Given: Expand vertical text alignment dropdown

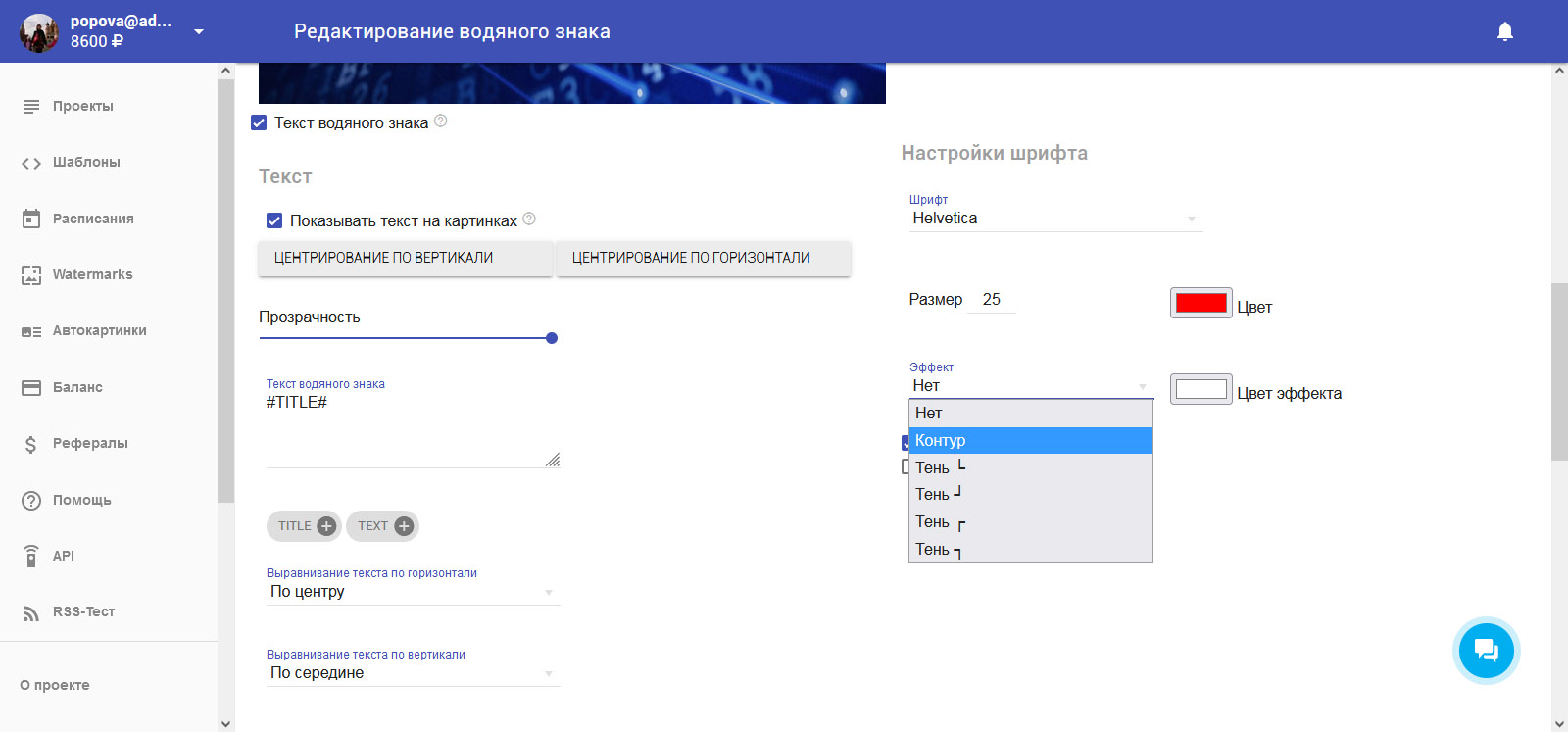Looking at the screenshot, I should click(412, 673).
